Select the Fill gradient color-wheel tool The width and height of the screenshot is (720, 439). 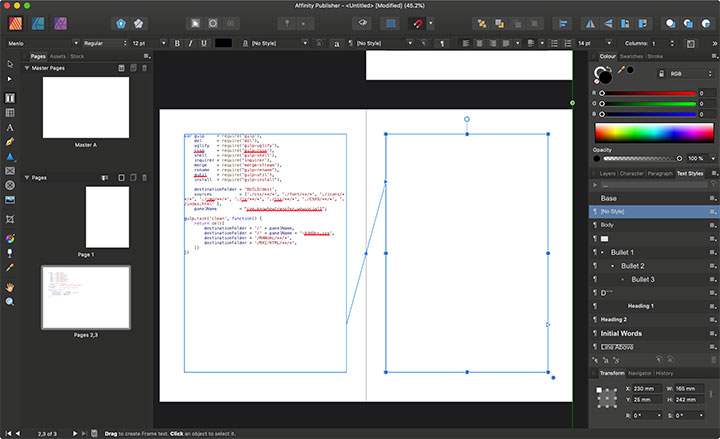point(10,238)
